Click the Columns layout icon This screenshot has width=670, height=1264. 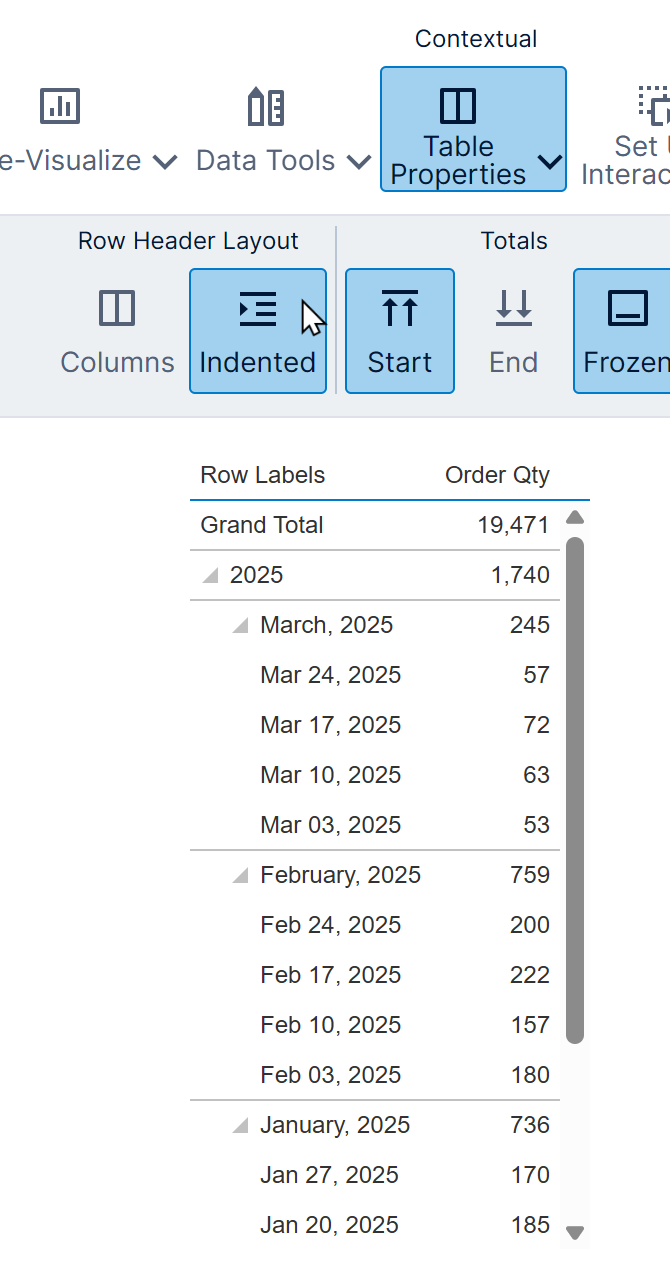pyautogui.click(x=116, y=310)
